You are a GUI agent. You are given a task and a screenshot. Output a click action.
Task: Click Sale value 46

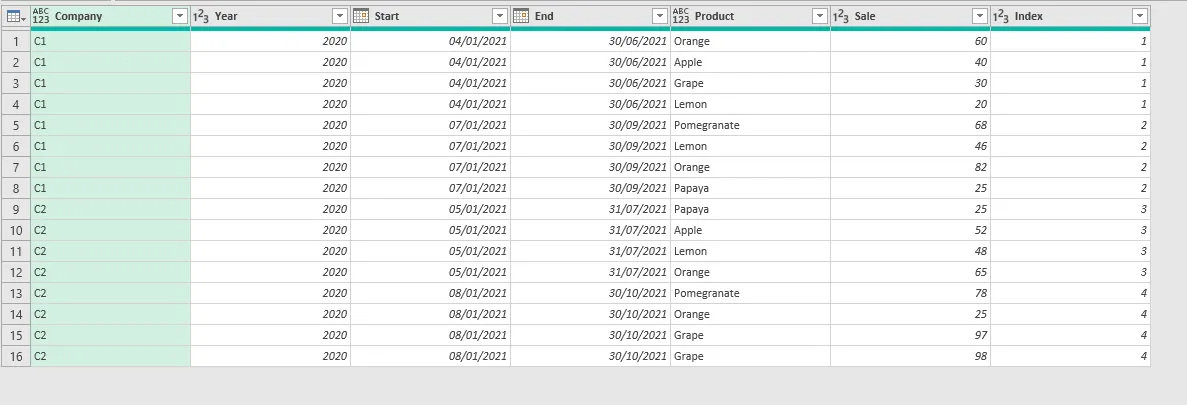[x=910, y=147]
